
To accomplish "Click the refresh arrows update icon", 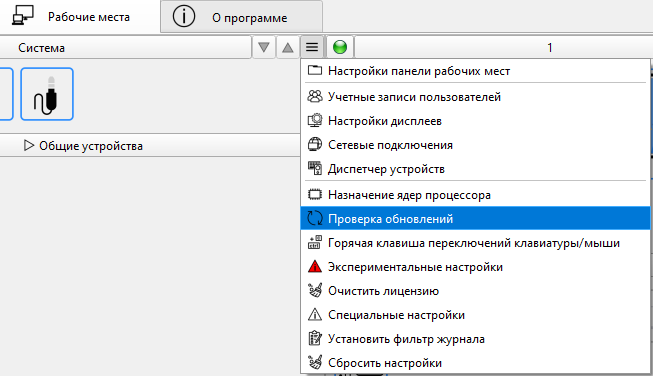I will tap(315, 218).
